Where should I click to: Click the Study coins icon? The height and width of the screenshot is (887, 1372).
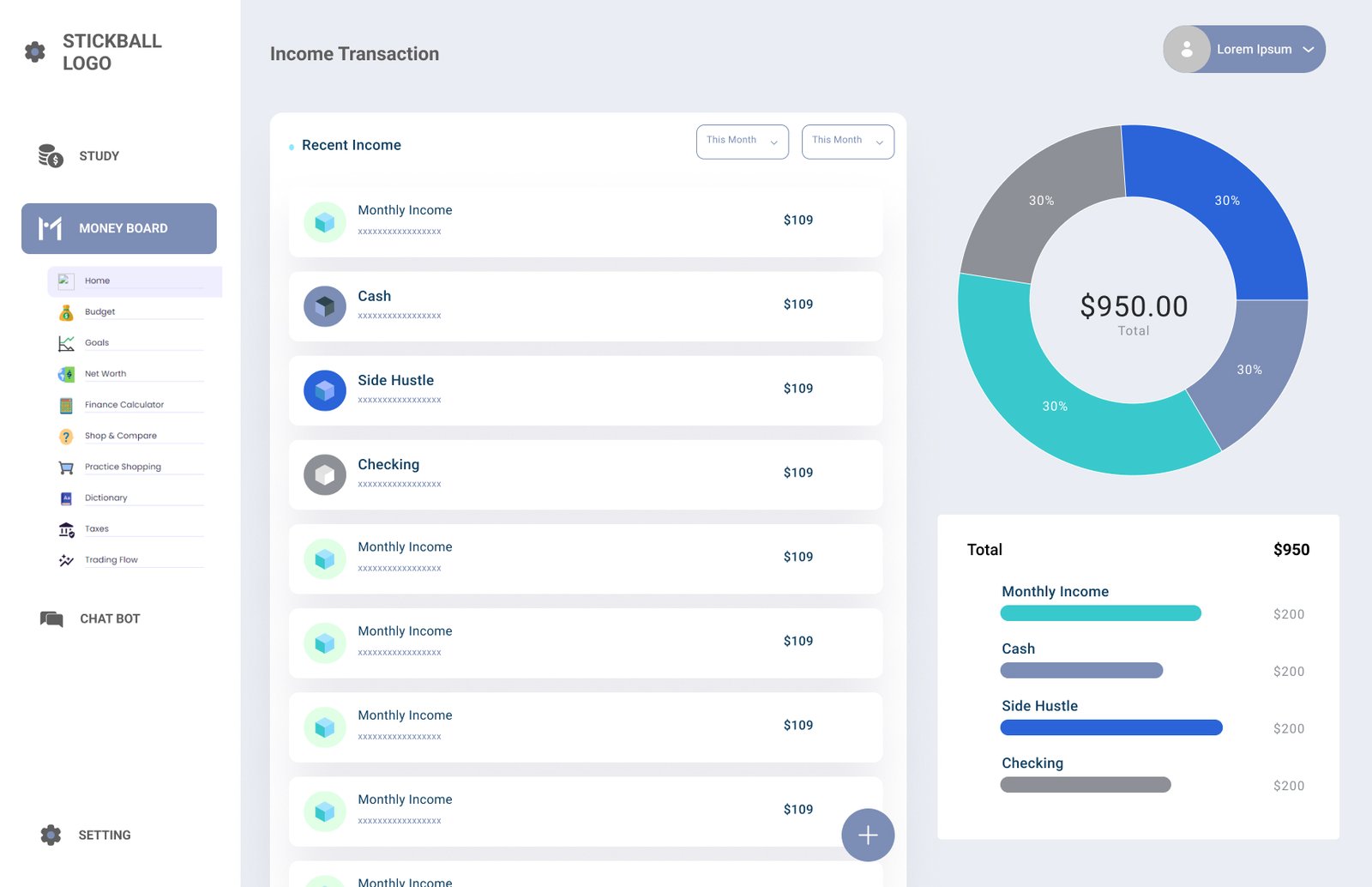(x=51, y=155)
